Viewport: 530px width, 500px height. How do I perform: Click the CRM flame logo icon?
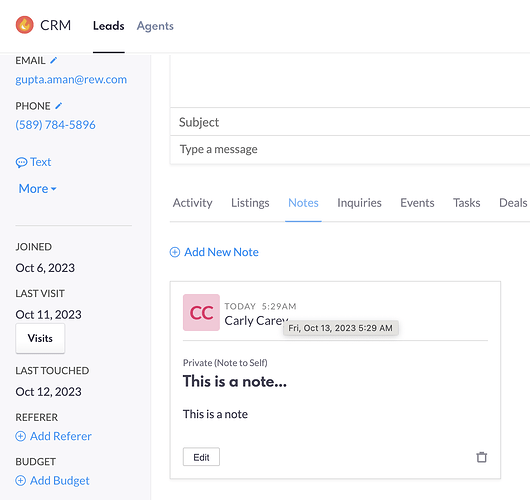[25, 25]
